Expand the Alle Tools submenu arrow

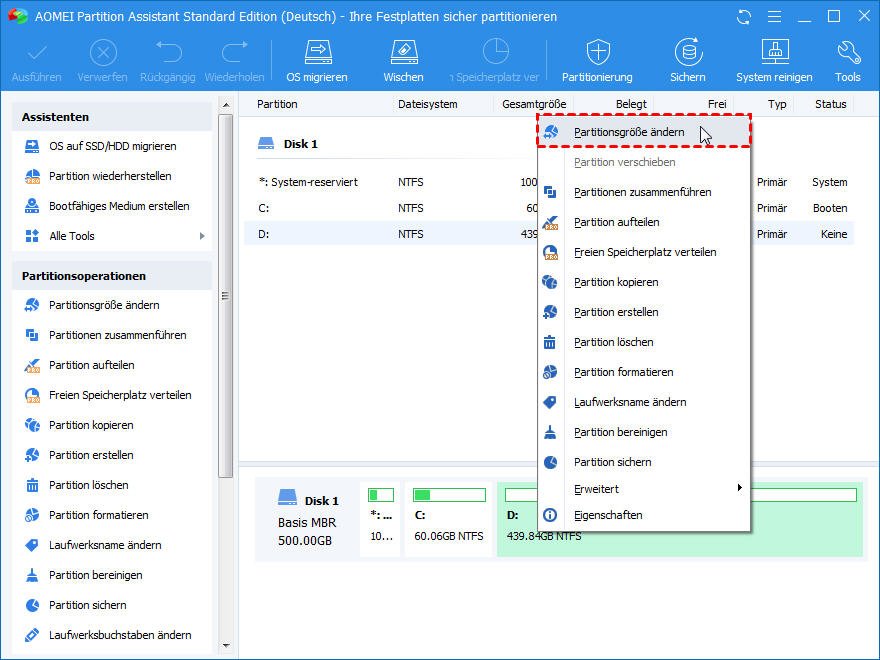click(x=202, y=236)
